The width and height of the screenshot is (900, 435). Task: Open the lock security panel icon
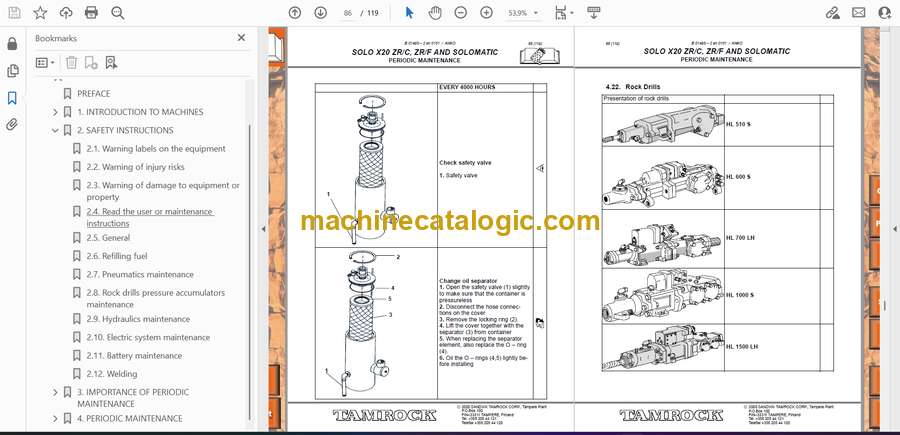[12, 44]
